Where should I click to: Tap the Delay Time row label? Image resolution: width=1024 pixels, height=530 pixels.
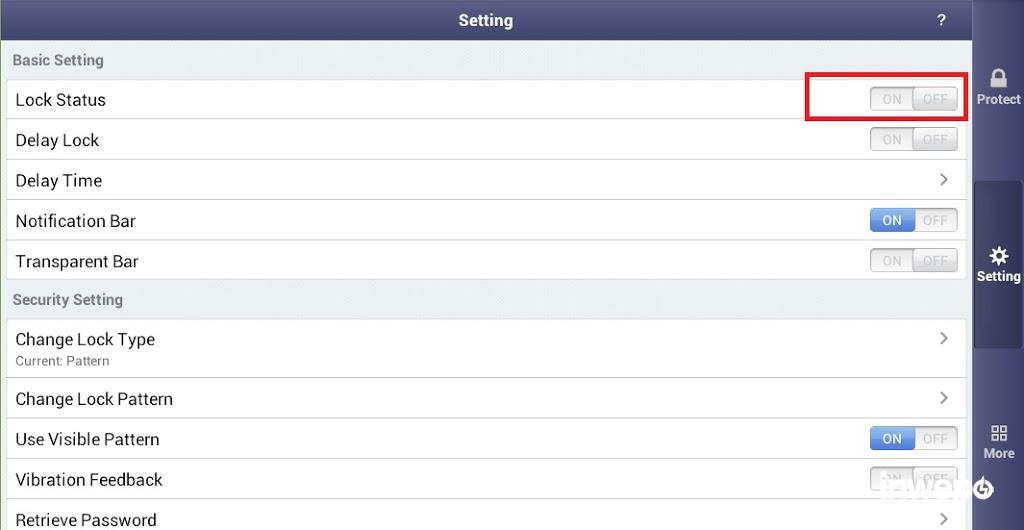tap(59, 181)
